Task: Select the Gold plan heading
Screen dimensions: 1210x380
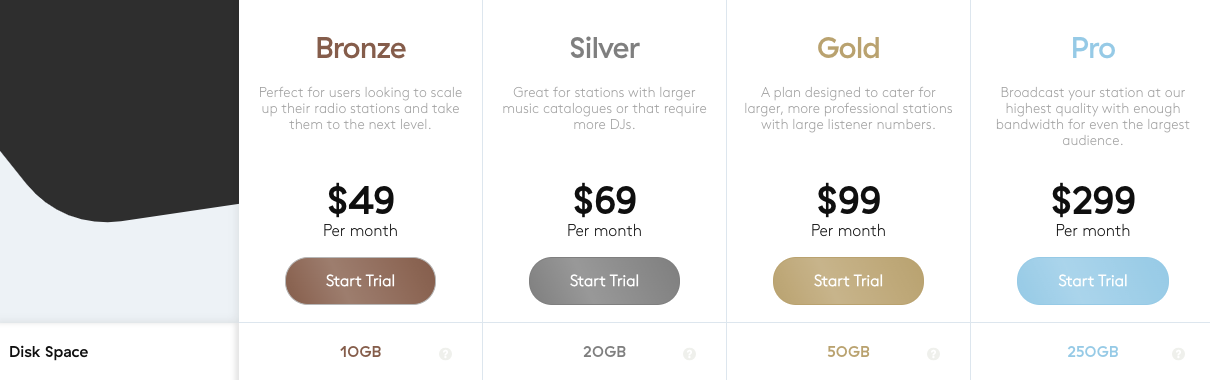Action: click(x=849, y=48)
